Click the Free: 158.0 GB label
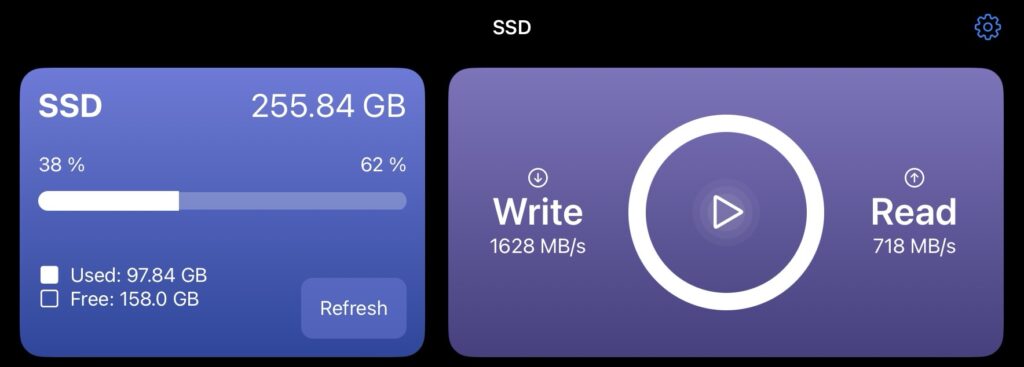The image size is (1024, 367). [x=135, y=299]
